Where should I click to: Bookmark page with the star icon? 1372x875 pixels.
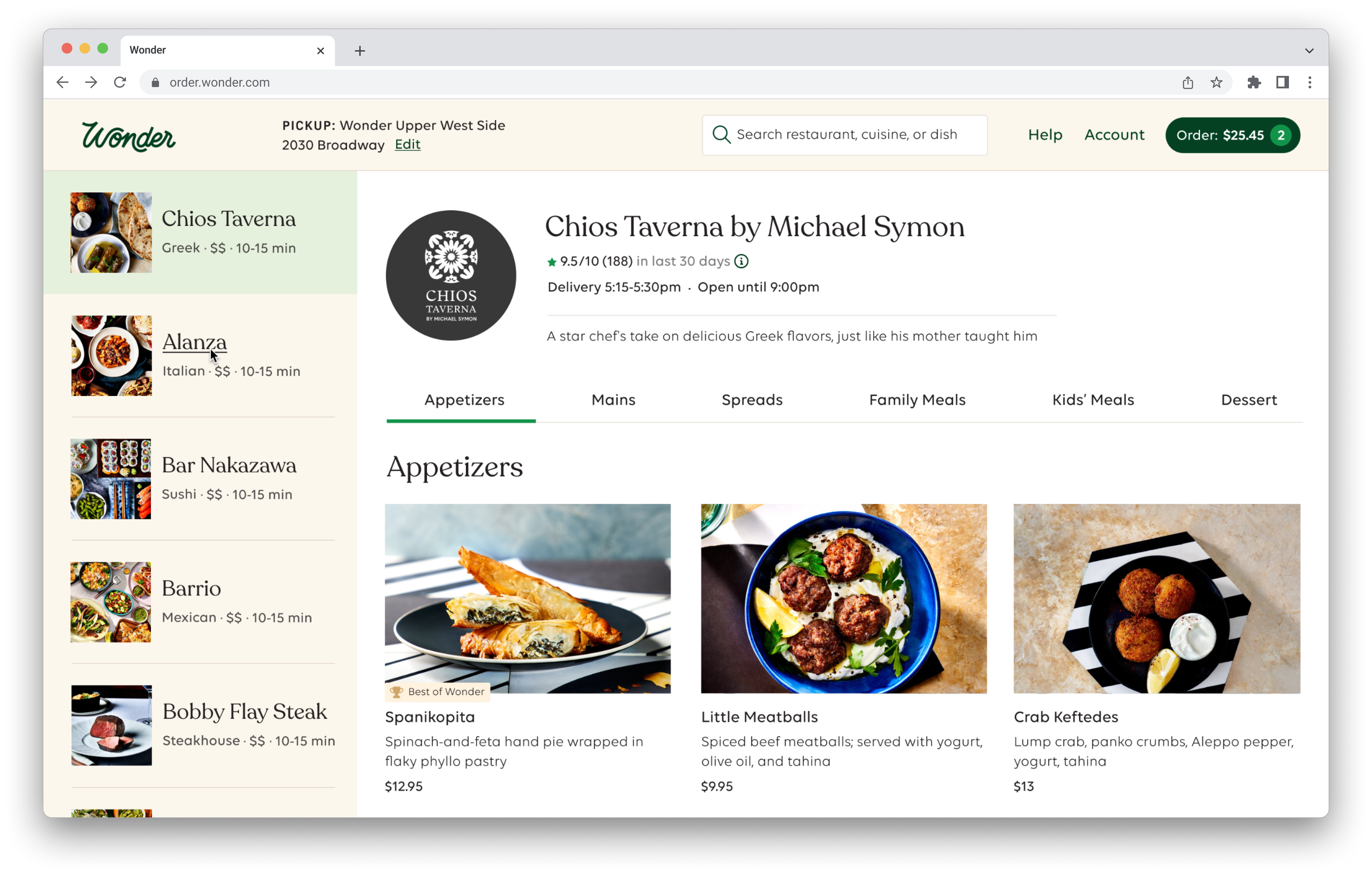[x=1216, y=83]
